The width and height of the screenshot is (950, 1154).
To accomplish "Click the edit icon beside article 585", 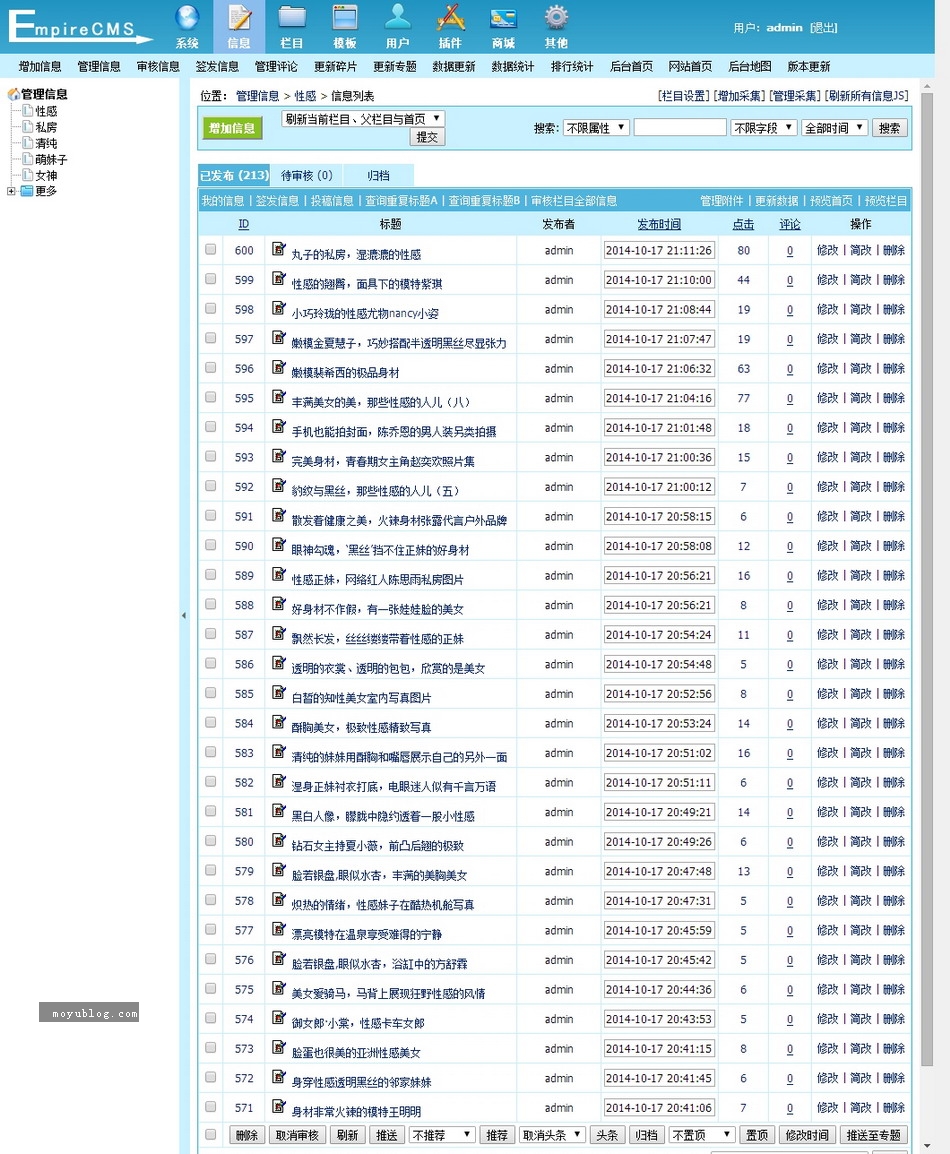I will [278, 692].
